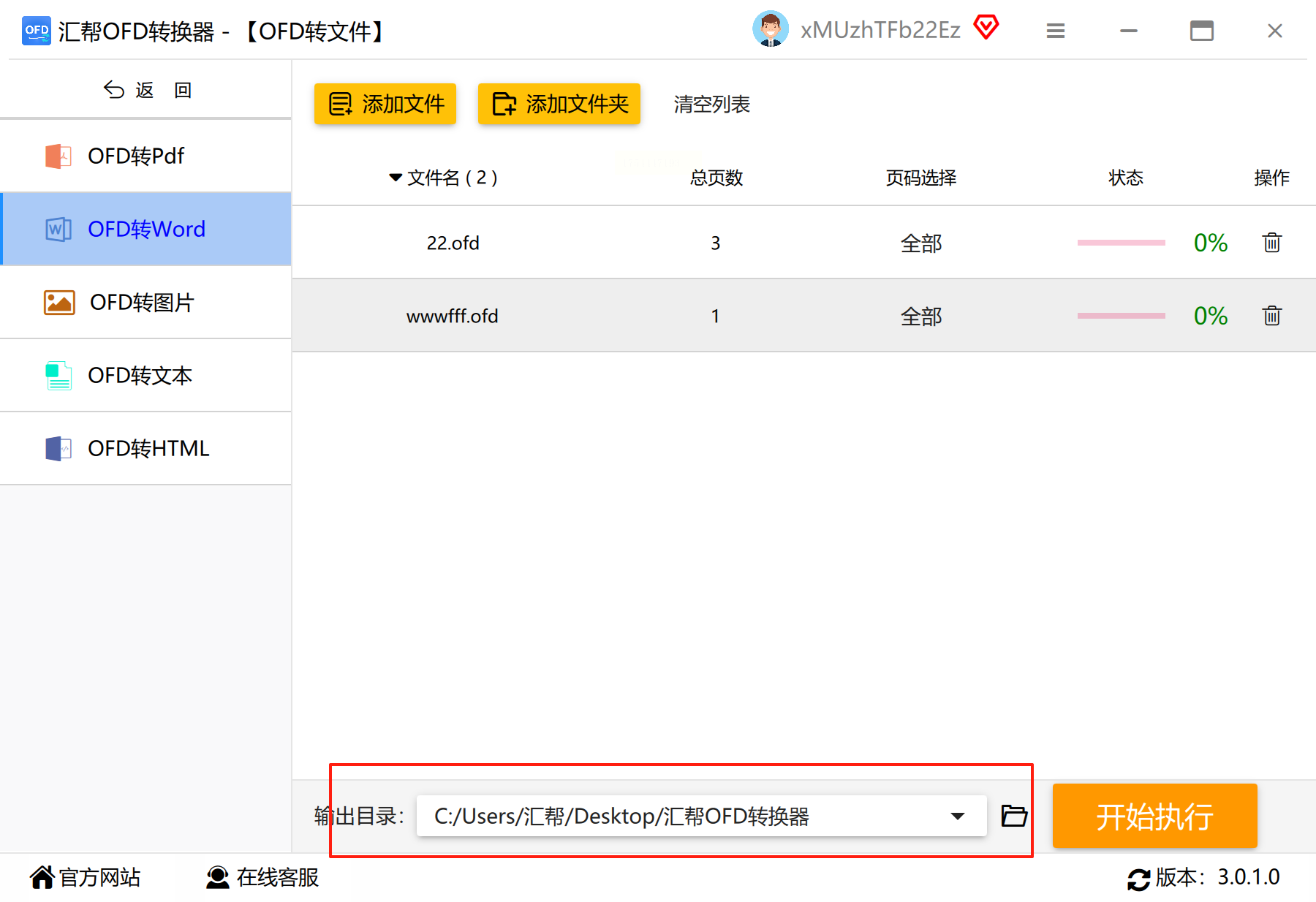
Task: Start conversion with the 开始执行 button
Action: tap(1154, 816)
